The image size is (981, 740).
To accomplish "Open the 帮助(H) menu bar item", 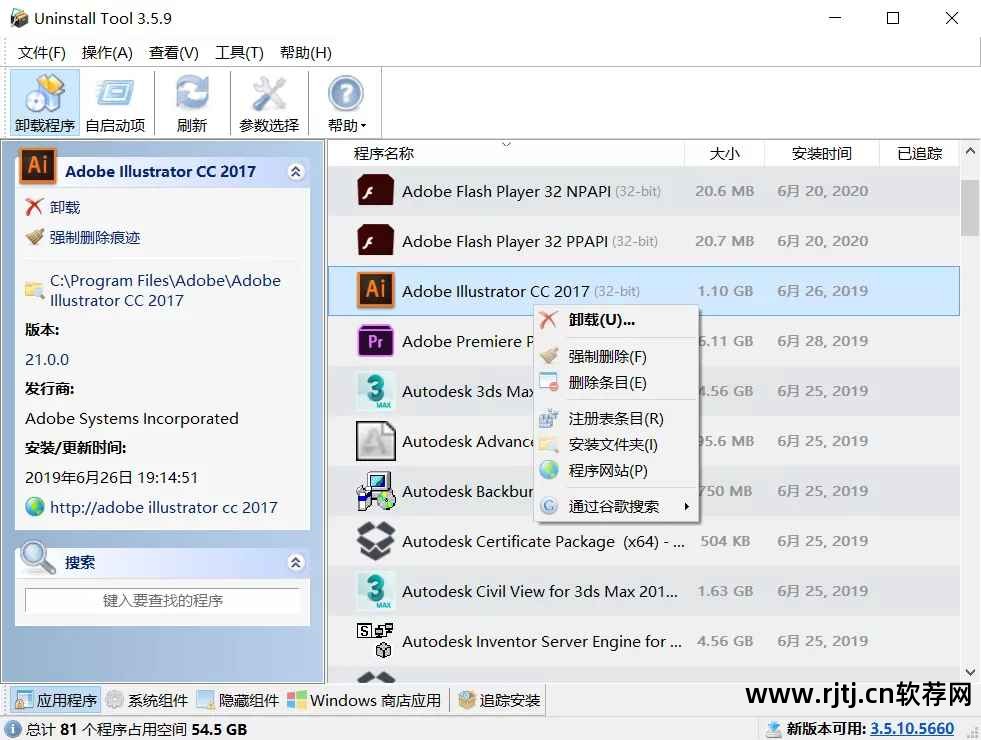I will click(305, 53).
